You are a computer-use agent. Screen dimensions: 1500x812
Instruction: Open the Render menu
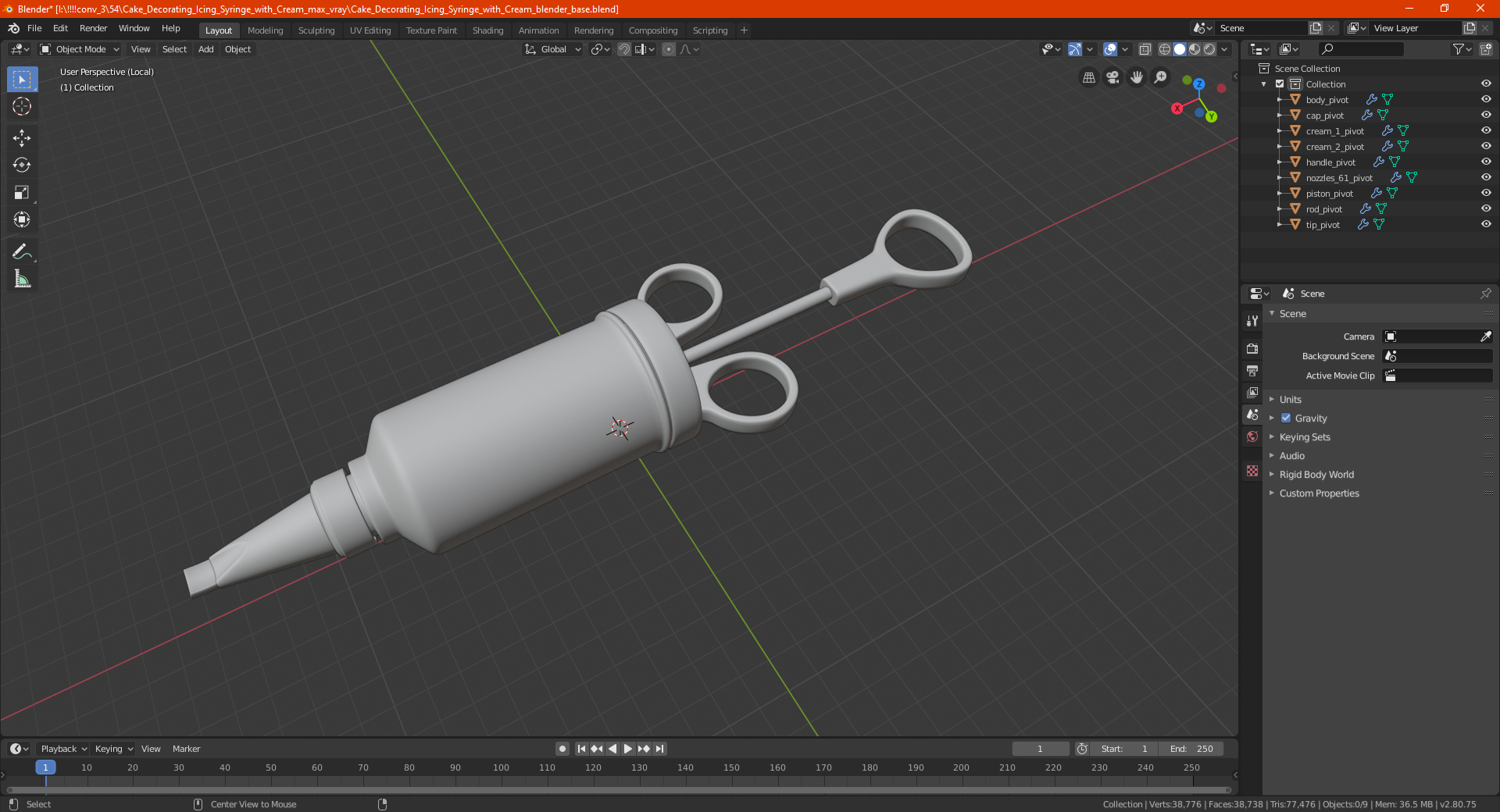(x=93, y=28)
